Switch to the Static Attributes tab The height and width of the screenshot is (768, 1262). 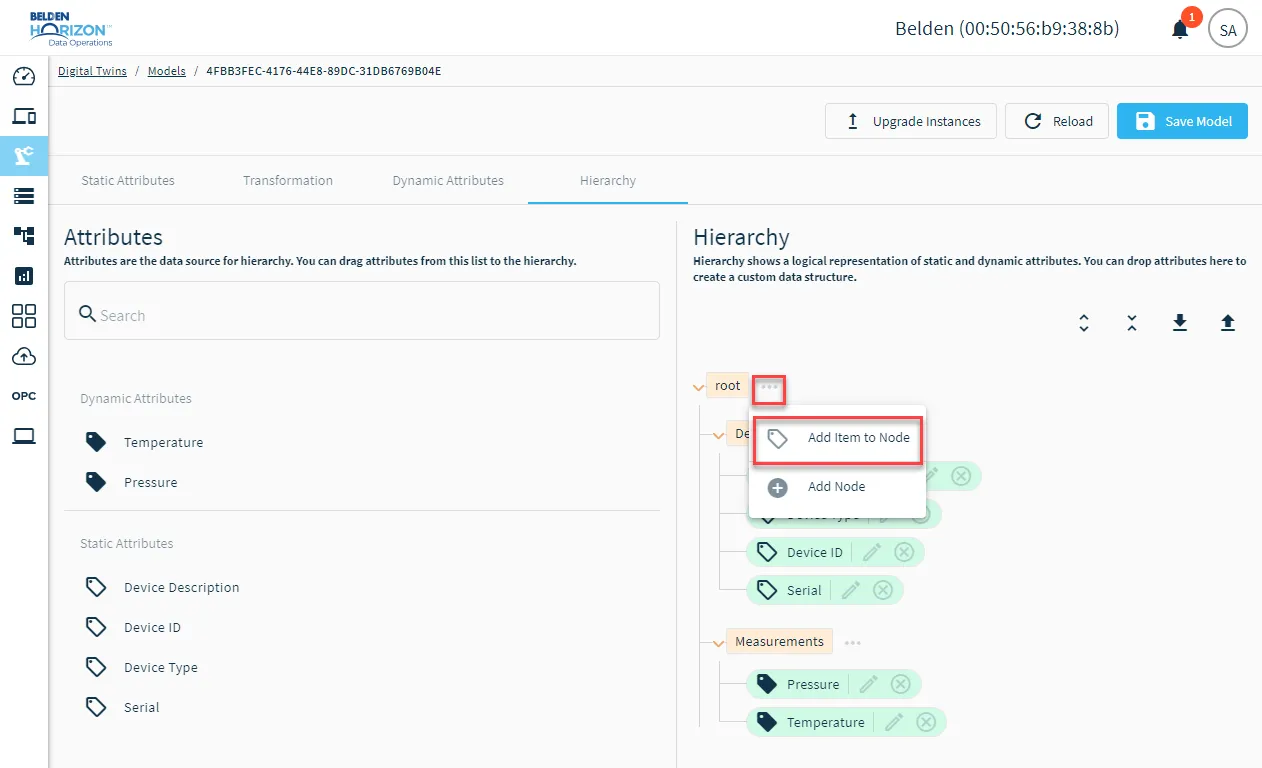coord(128,181)
